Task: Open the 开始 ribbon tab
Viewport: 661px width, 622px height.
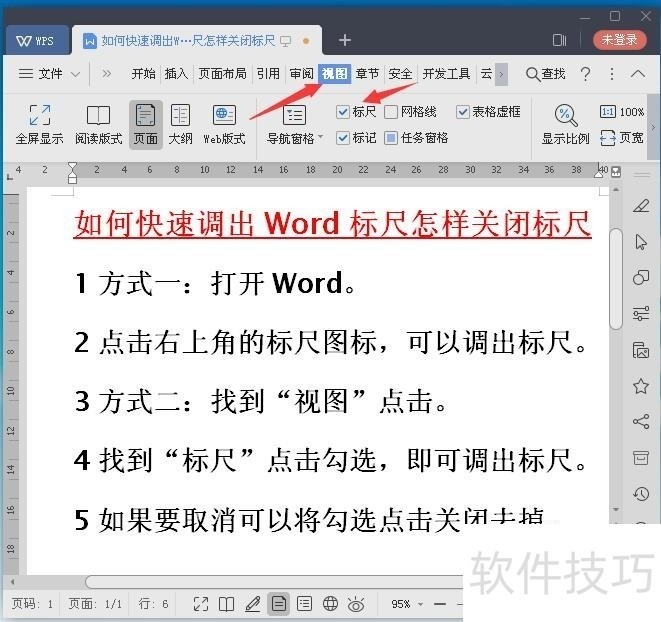Action: point(143,74)
